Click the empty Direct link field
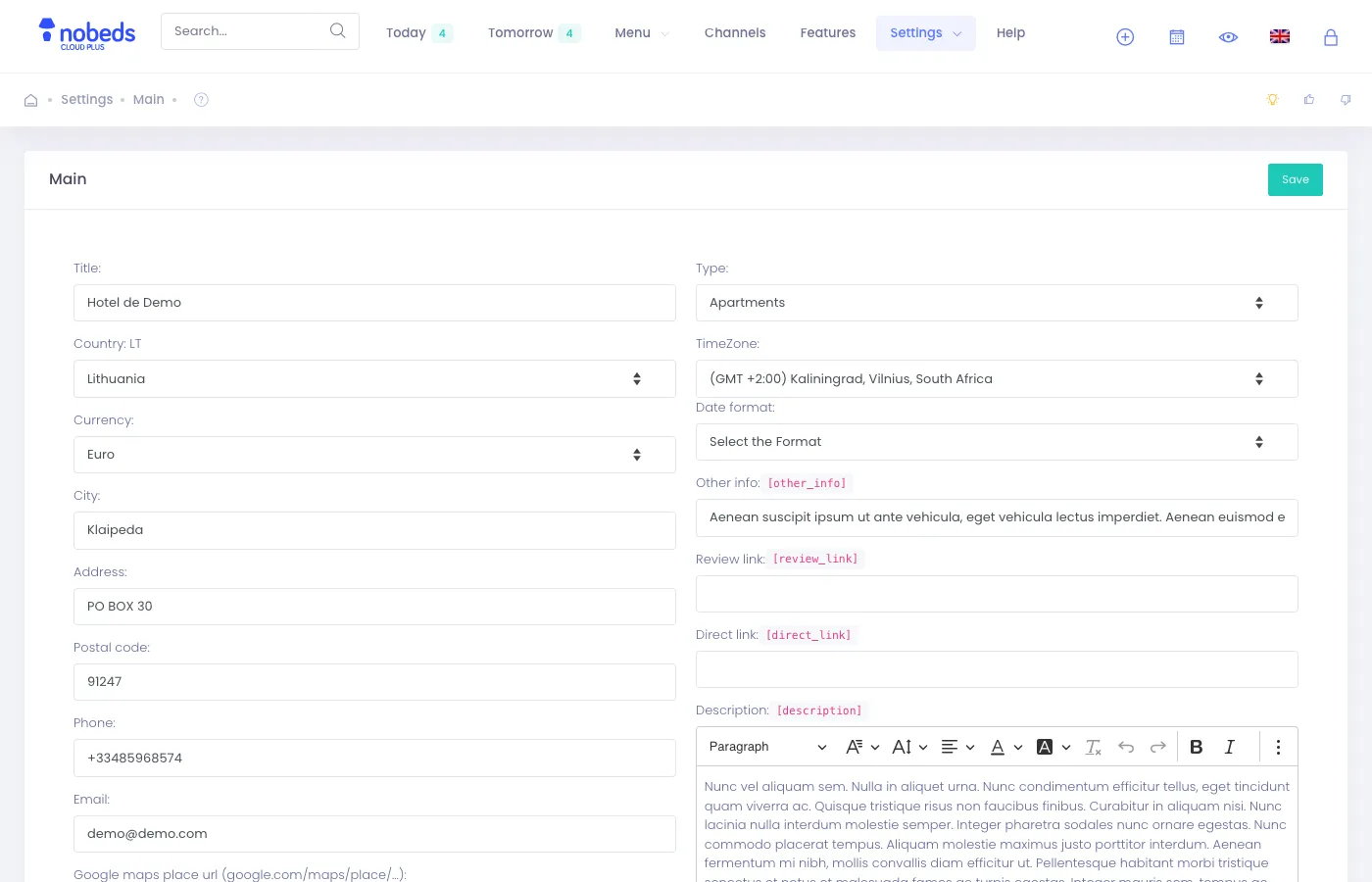1372x882 pixels. click(997, 669)
